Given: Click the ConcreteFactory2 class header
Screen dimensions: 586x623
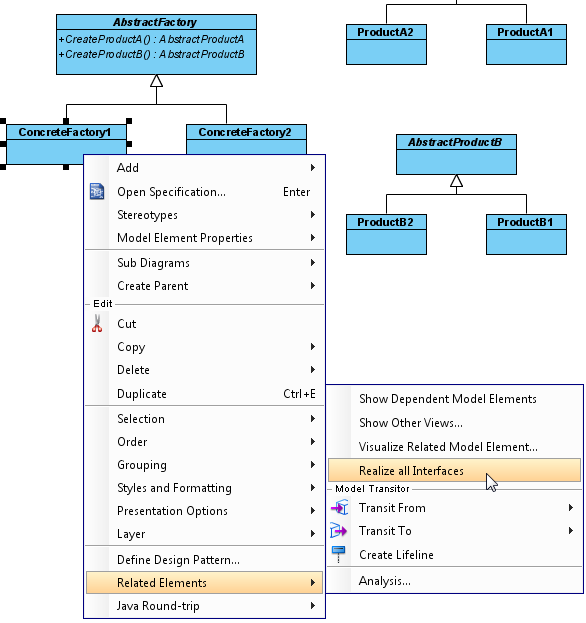Looking at the screenshot, I should (x=246, y=132).
